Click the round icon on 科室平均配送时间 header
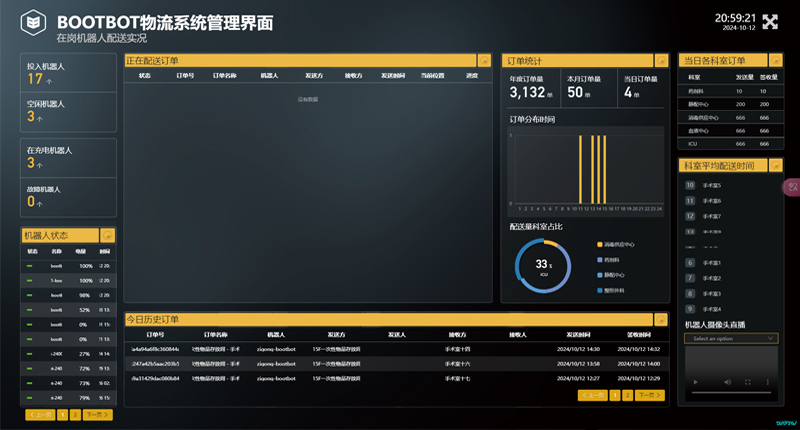Image resolution: width=800 pixels, height=430 pixels. point(776,165)
